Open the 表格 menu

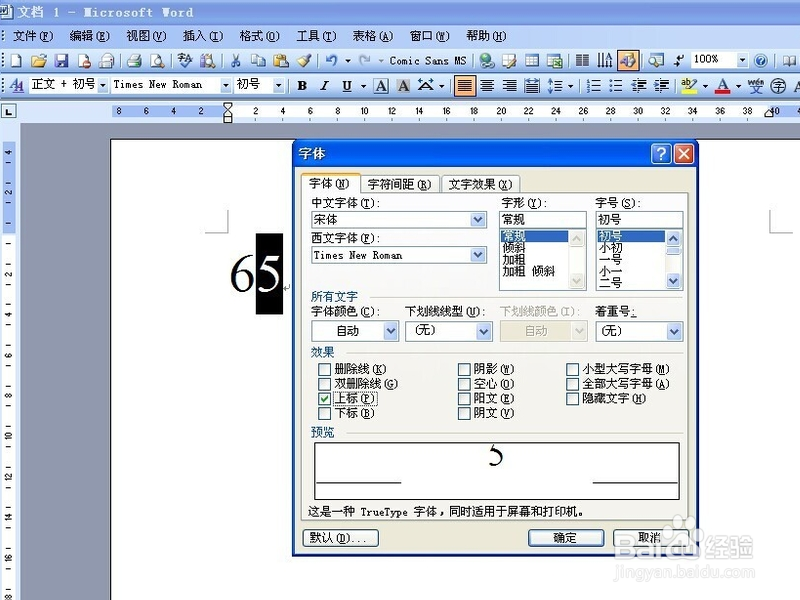(372, 36)
